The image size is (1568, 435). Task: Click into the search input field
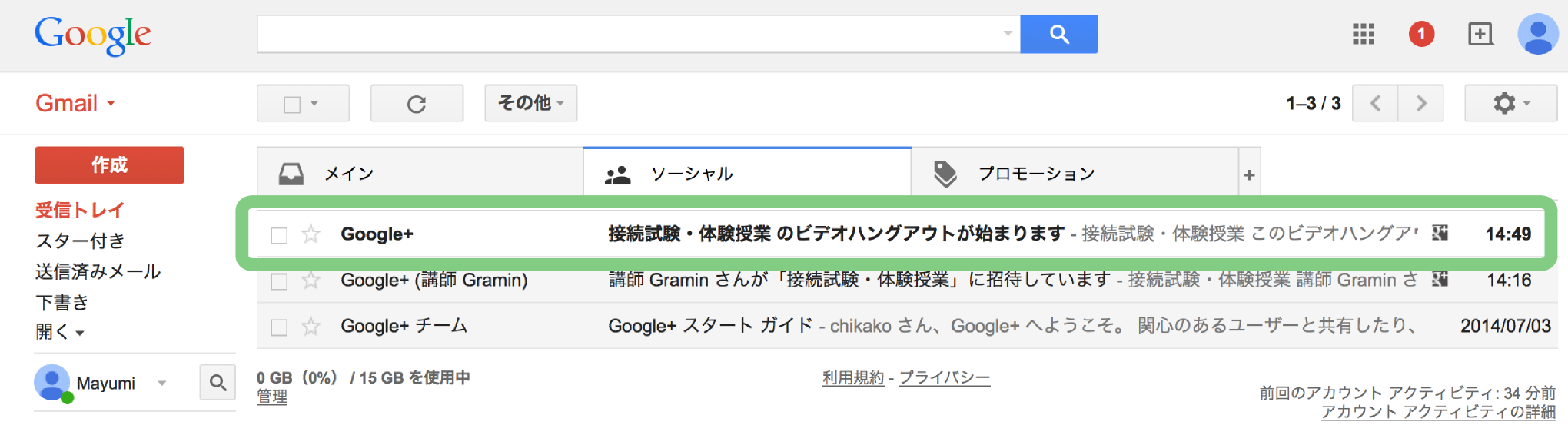[638, 34]
